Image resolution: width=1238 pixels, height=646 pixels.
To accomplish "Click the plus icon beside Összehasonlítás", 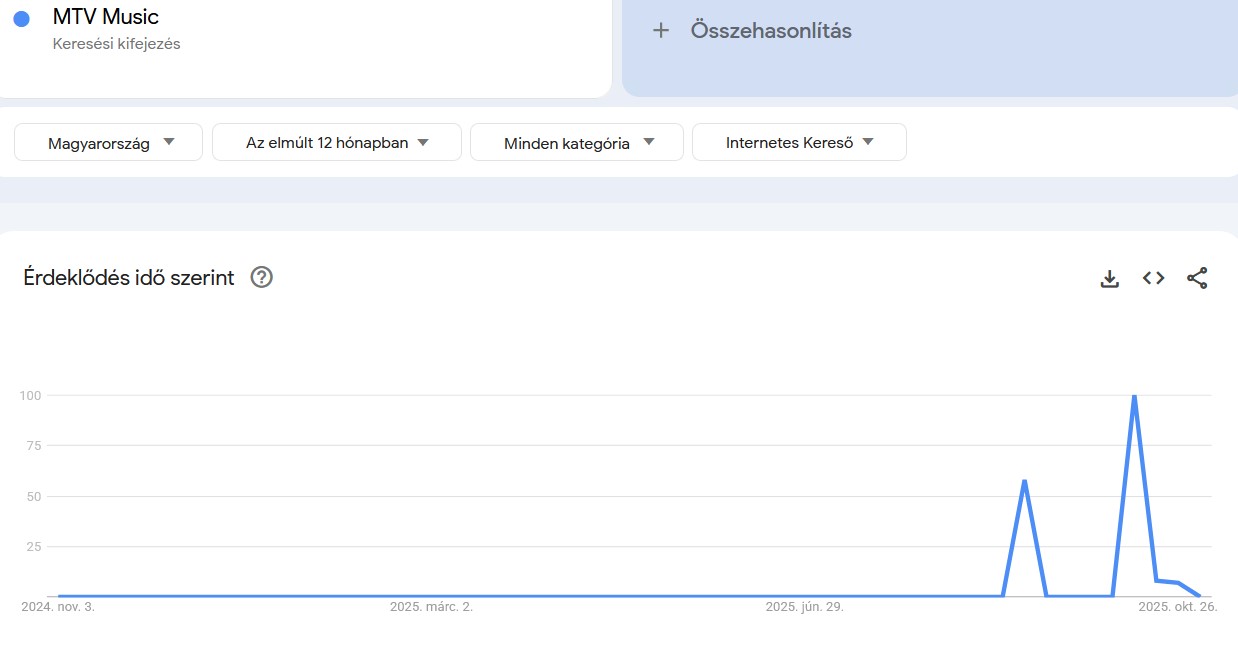I will click(661, 30).
